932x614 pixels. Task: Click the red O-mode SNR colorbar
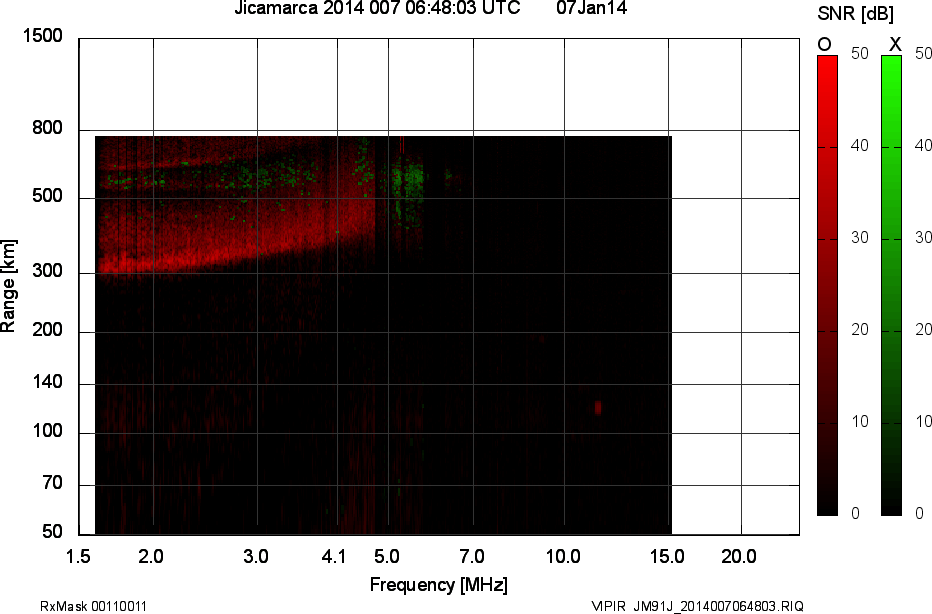(827, 285)
